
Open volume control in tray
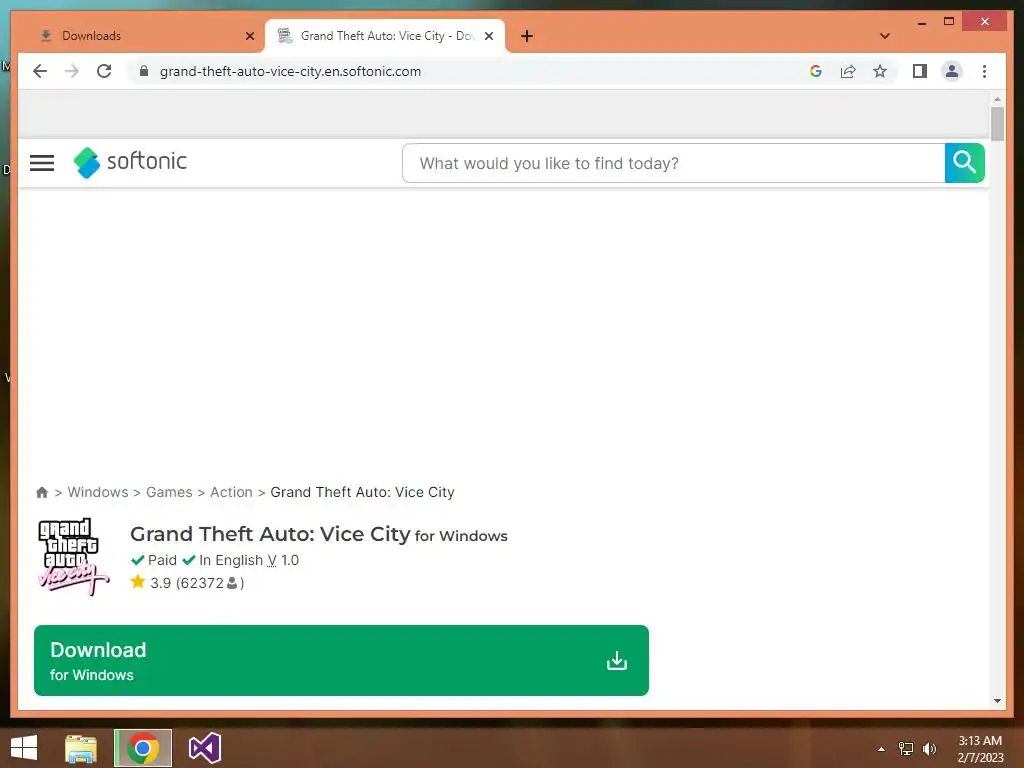(x=929, y=749)
